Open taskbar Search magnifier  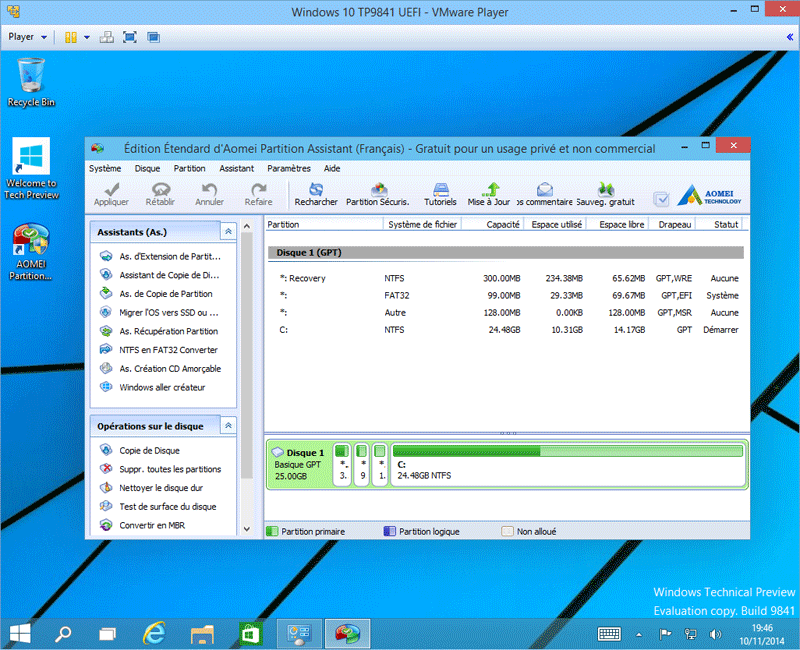coord(63,634)
